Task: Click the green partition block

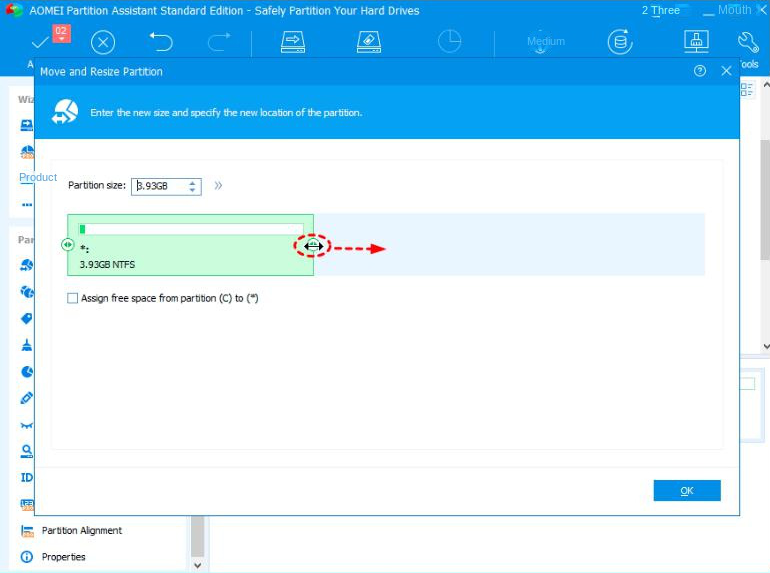Action: click(x=190, y=255)
